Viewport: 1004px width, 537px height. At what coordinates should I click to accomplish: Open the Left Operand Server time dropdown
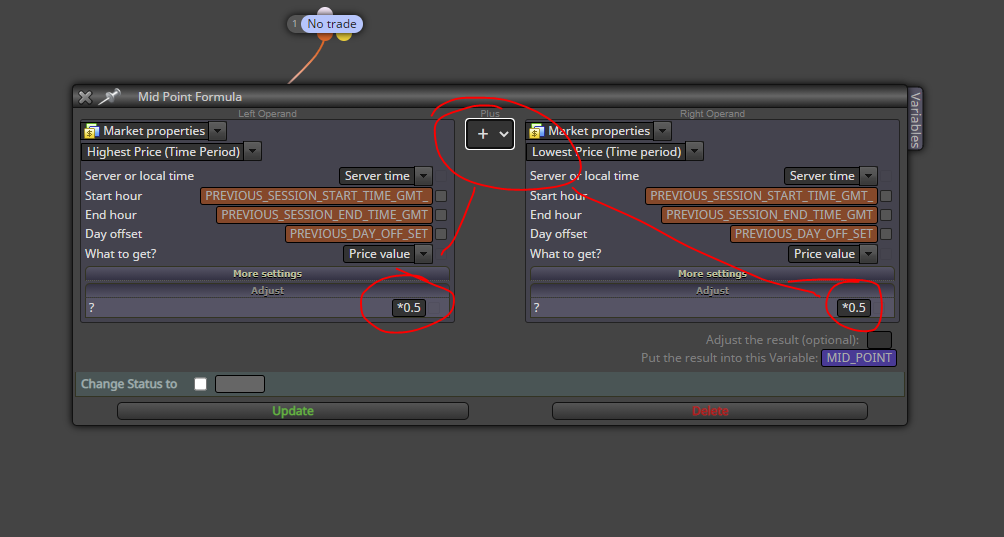(423, 176)
